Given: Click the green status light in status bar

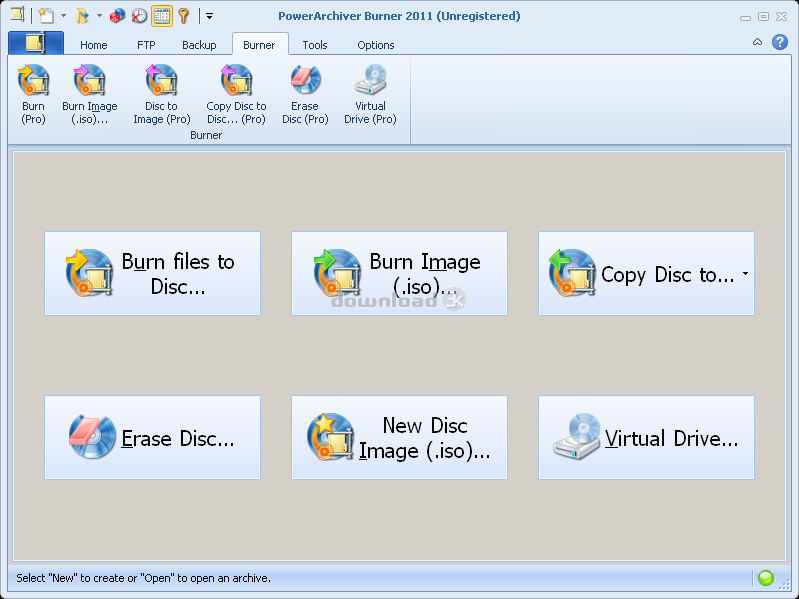Looking at the screenshot, I should (765, 578).
